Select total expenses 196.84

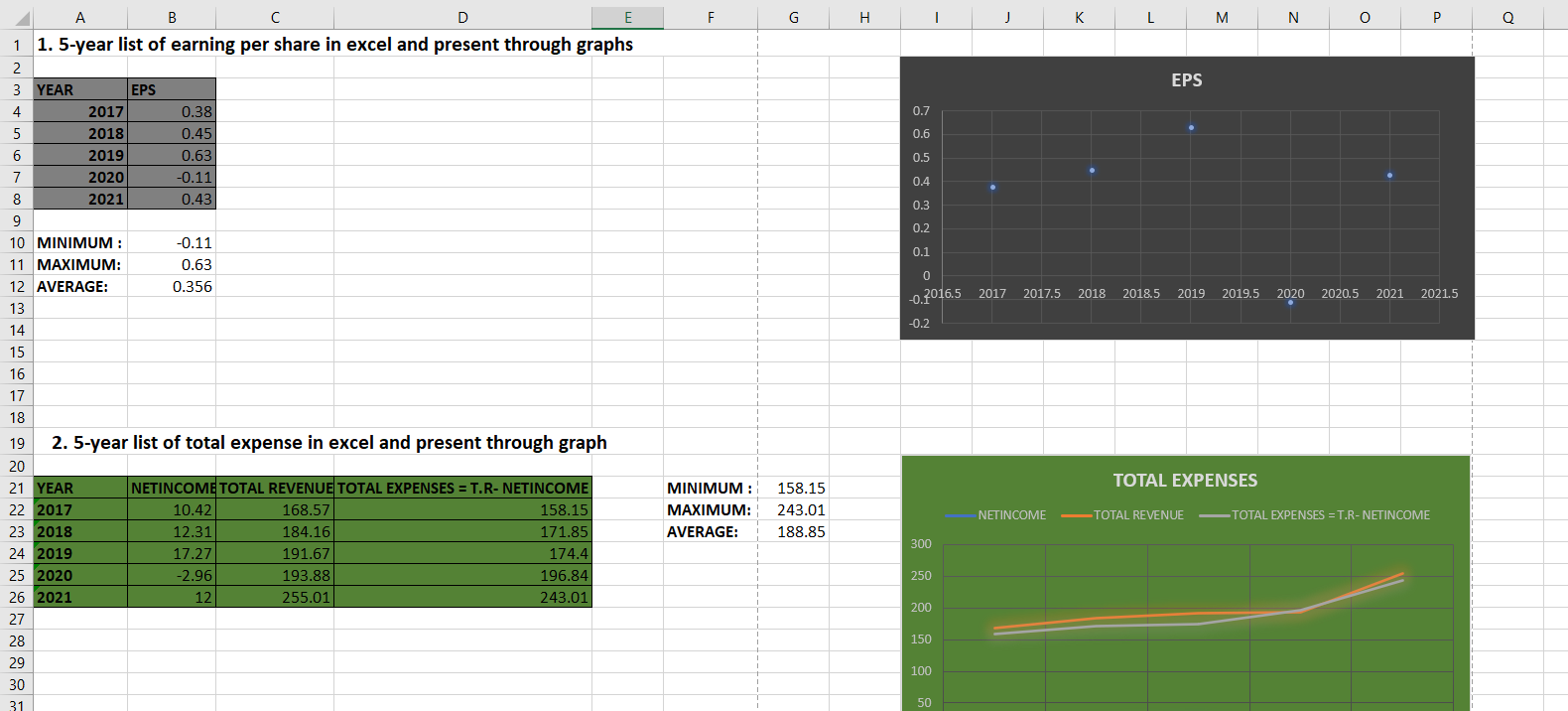pos(462,575)
